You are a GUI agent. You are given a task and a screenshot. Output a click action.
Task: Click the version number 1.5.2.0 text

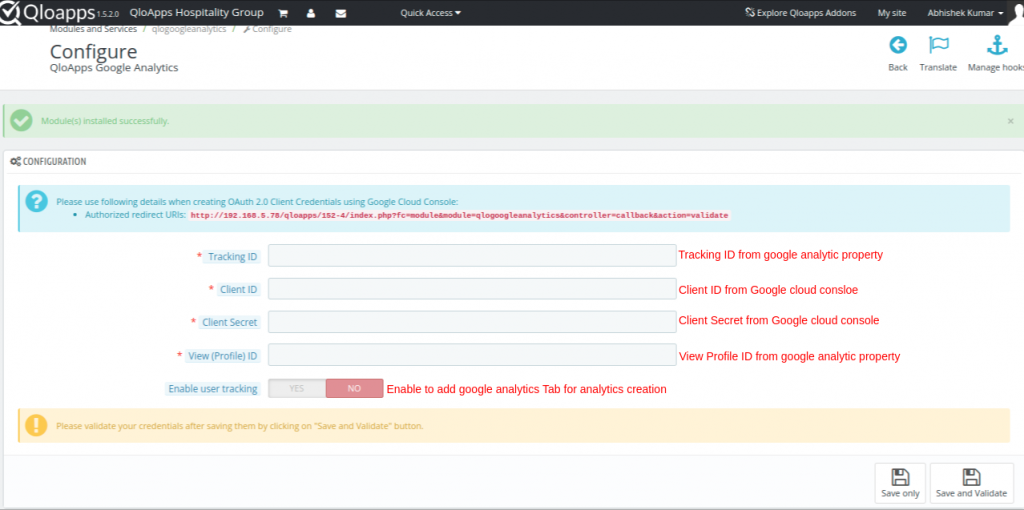[108, 14]
